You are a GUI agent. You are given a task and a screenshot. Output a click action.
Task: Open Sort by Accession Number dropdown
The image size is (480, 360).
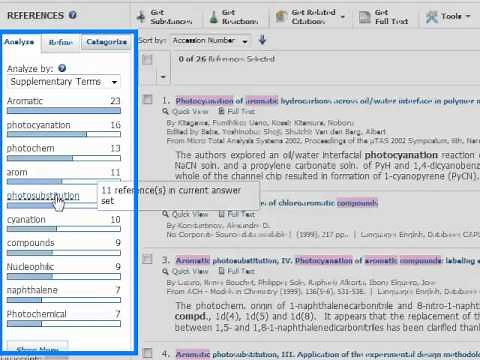coord(211,41)
